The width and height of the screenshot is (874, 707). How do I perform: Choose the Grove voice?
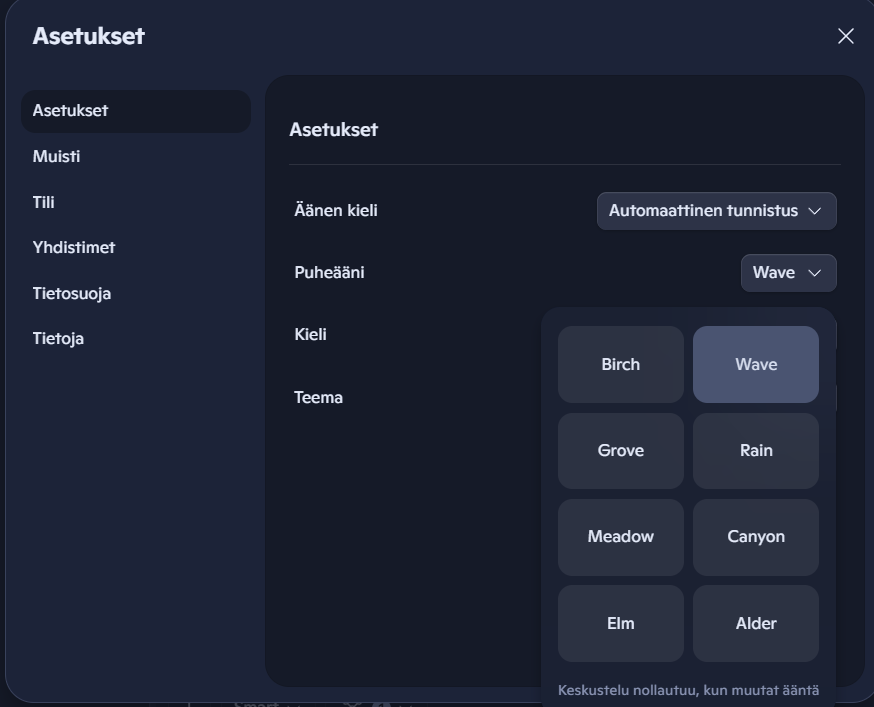pos(620,451)
